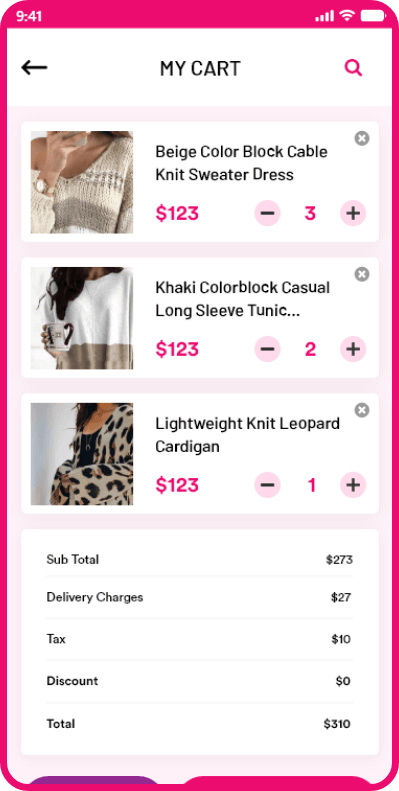
Task: Tap the Discount row in summary
Action: pos(200,681)
